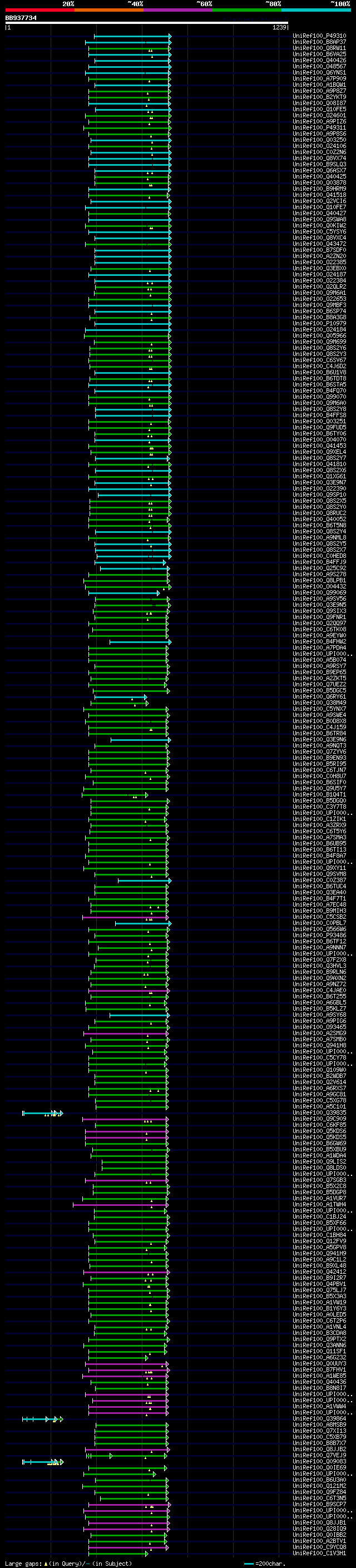Screen dimensions: 356x1568
Task: Click hit label UniRef100_A5B074
Action: [319, 660]
